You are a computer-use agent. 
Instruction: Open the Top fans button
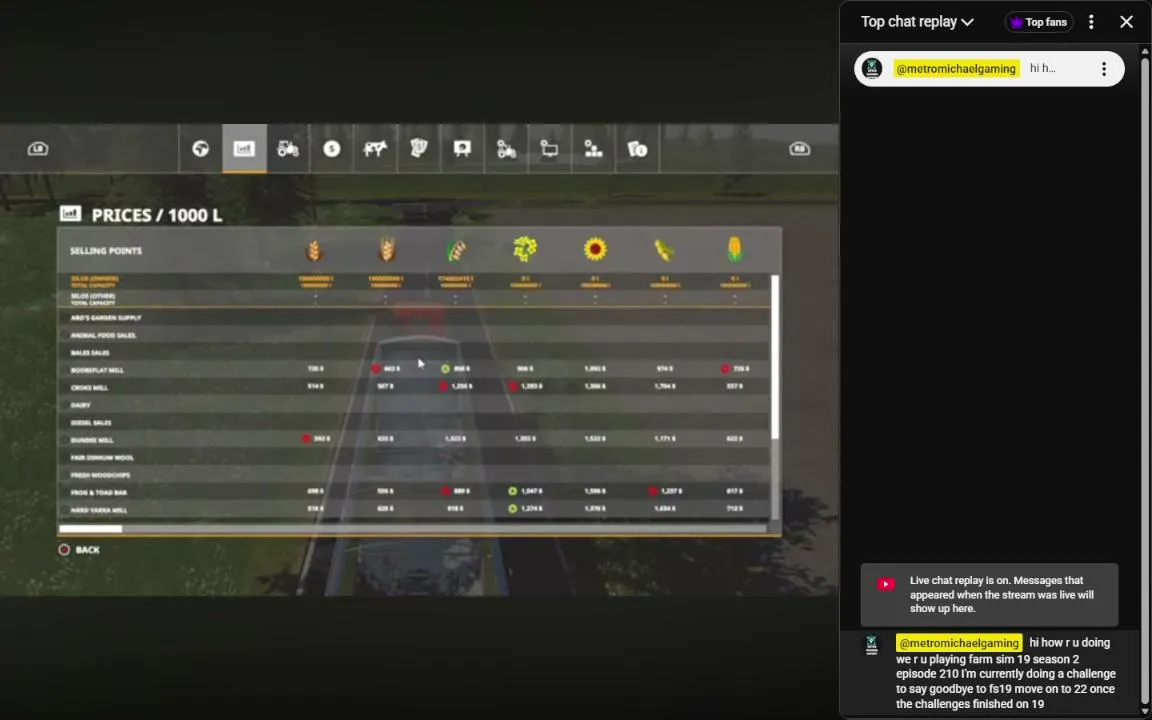[1039, 22]
